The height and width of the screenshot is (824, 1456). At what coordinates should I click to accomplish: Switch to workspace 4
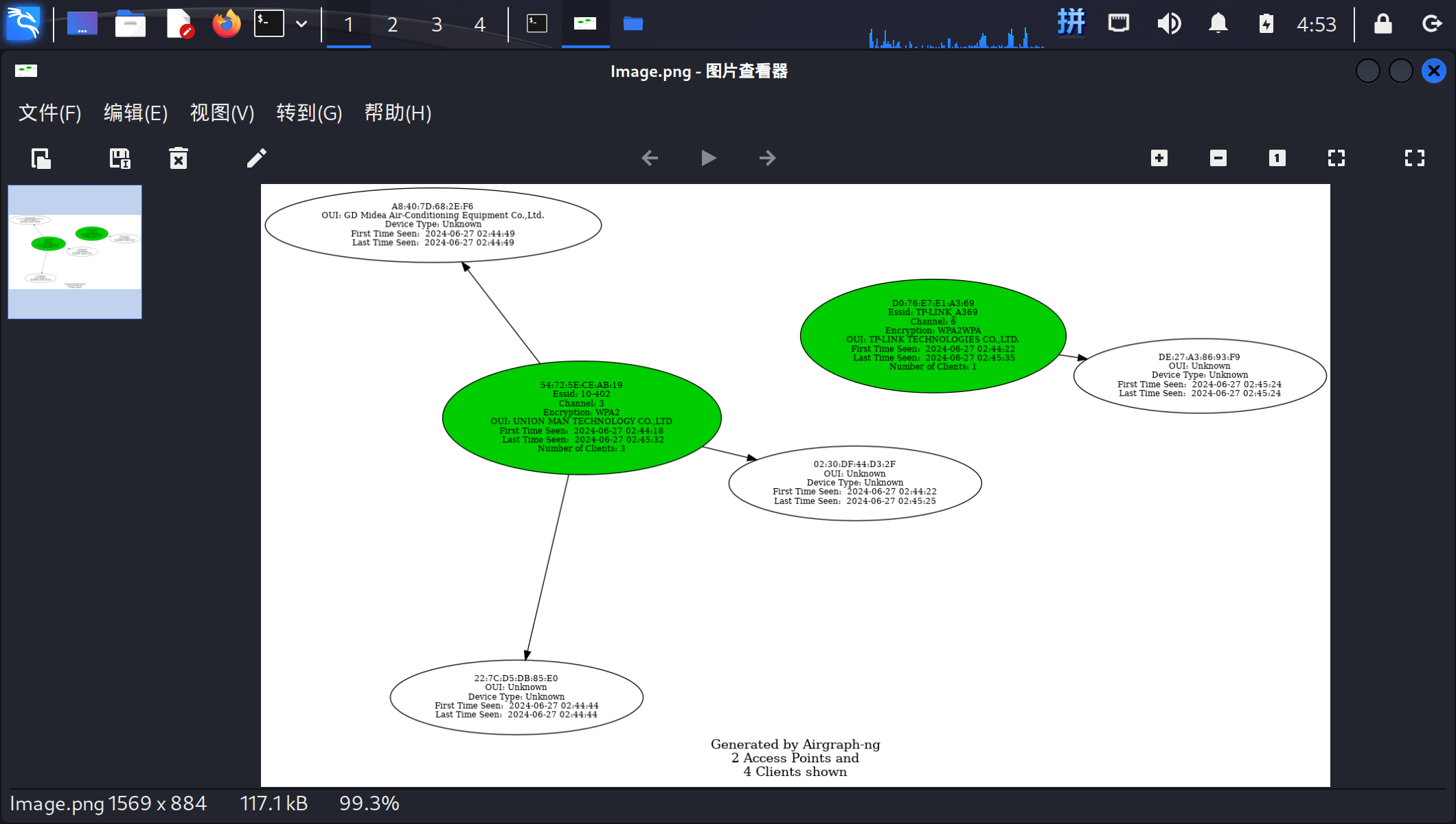pyautogui.click(x=479, y=25)
